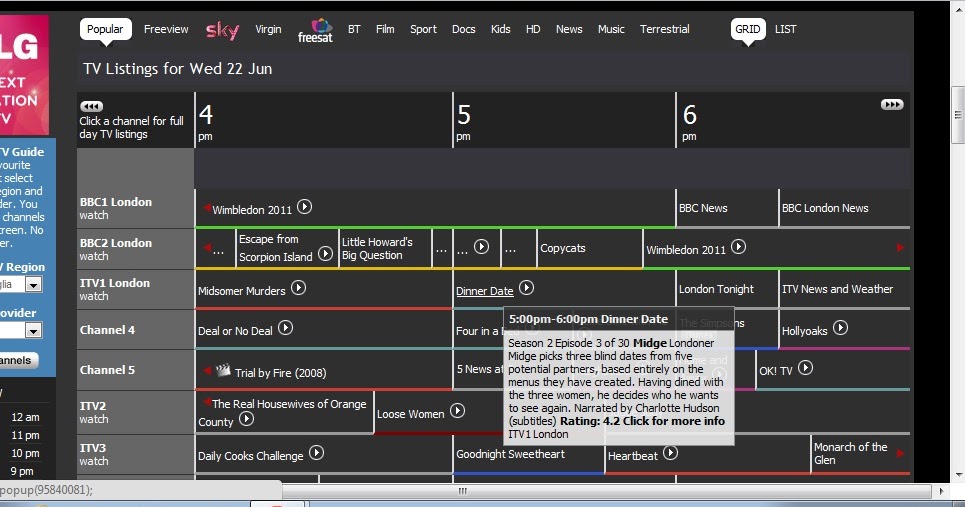Play Wimbledon 2011 on BBC1 London

[x=304, y=207]
